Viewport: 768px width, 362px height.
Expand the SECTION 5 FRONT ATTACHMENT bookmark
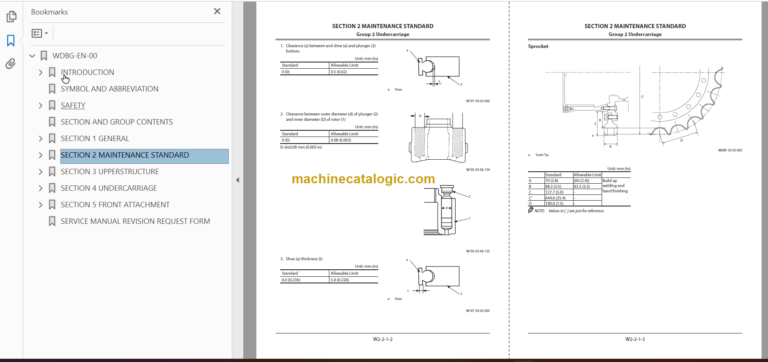(x=41, y=205)
